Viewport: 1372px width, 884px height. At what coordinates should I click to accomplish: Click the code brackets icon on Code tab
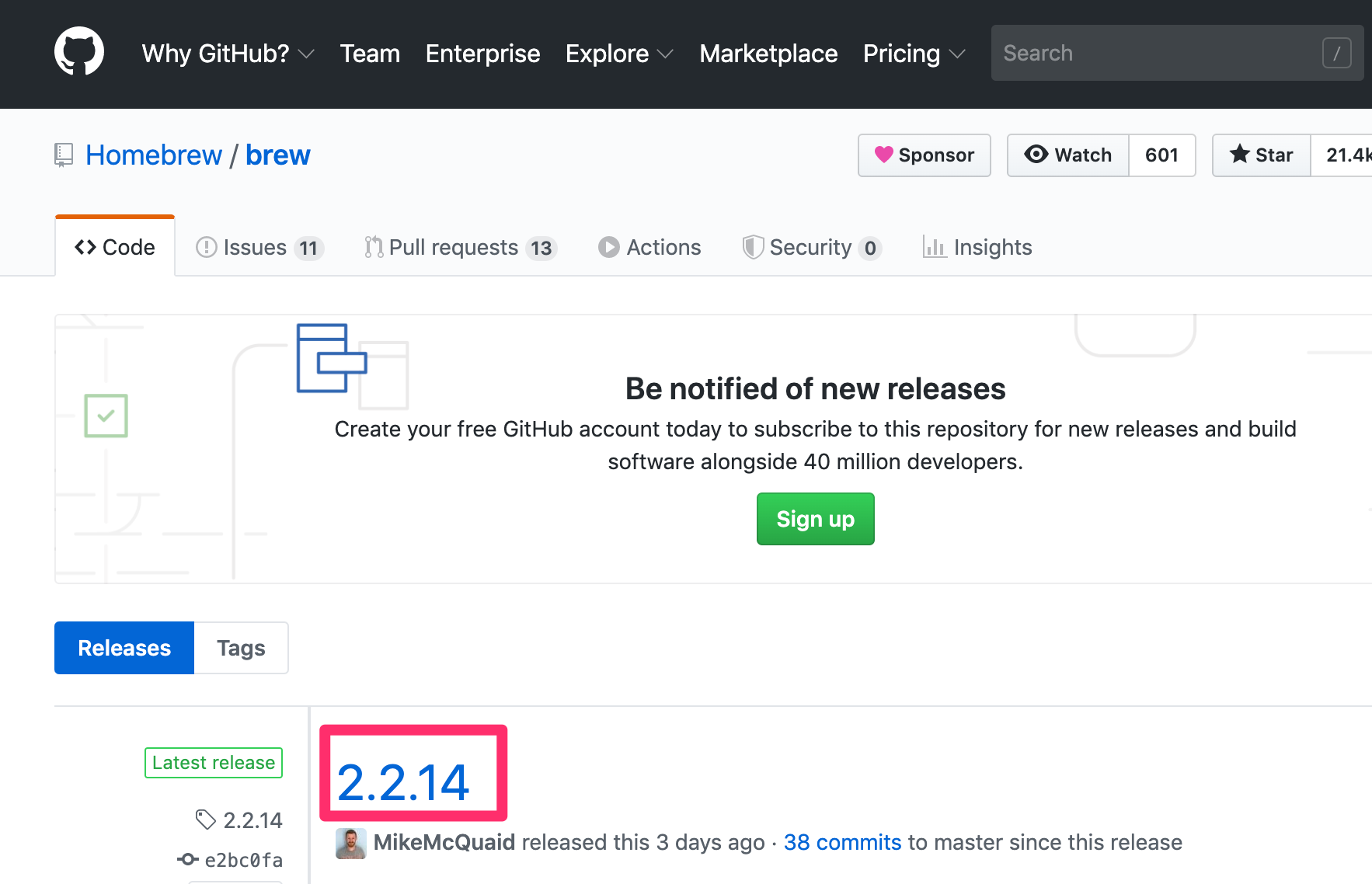click(x=85, y=247)
